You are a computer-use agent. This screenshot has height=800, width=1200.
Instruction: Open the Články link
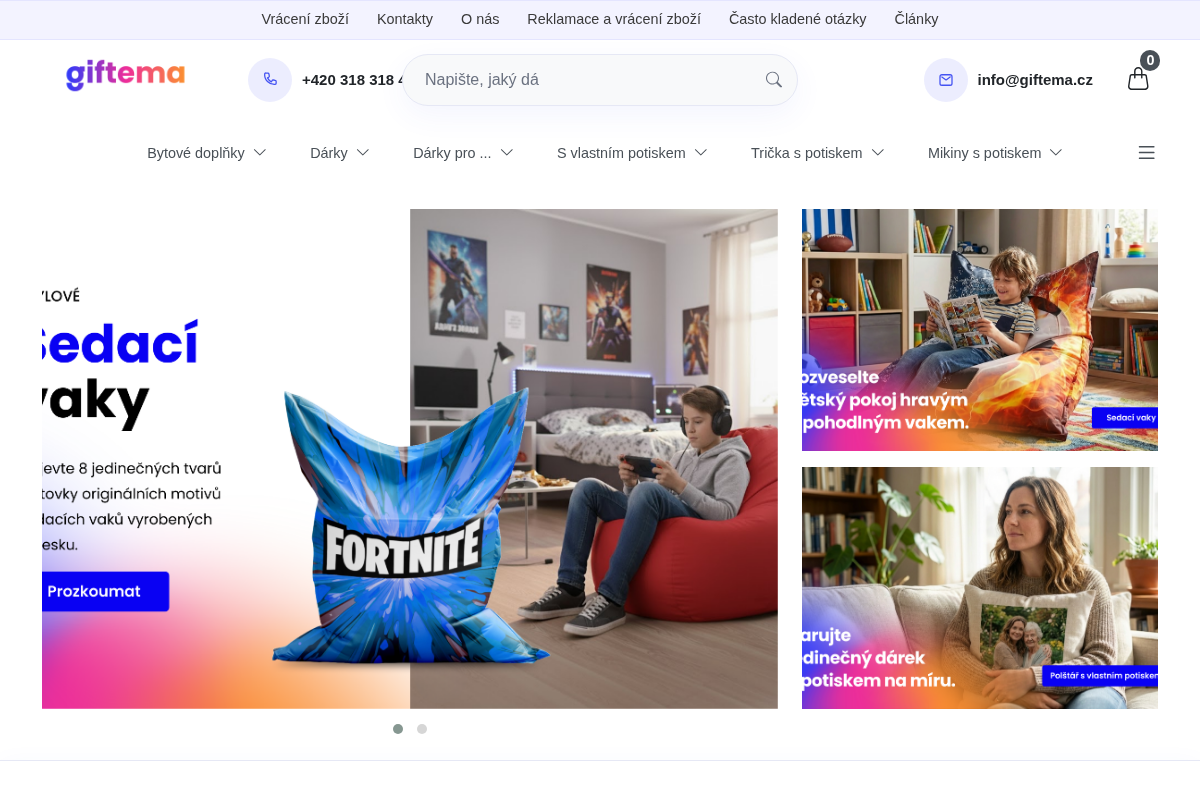(917, 19)
